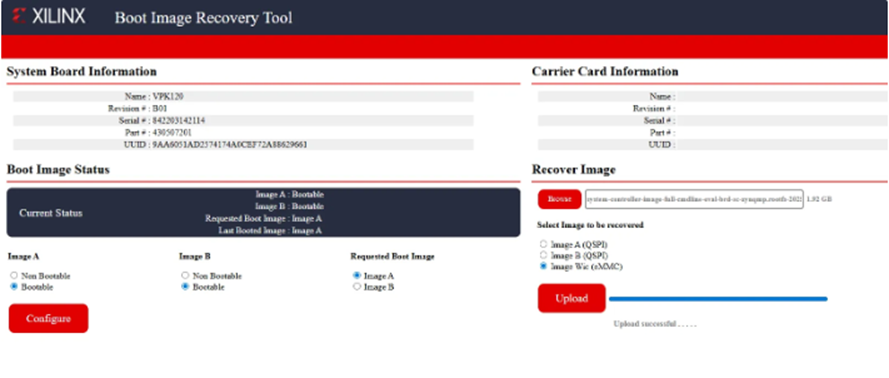Select Image A Bootable option
Screen dimensions: 889x378
tap(14, 287)
